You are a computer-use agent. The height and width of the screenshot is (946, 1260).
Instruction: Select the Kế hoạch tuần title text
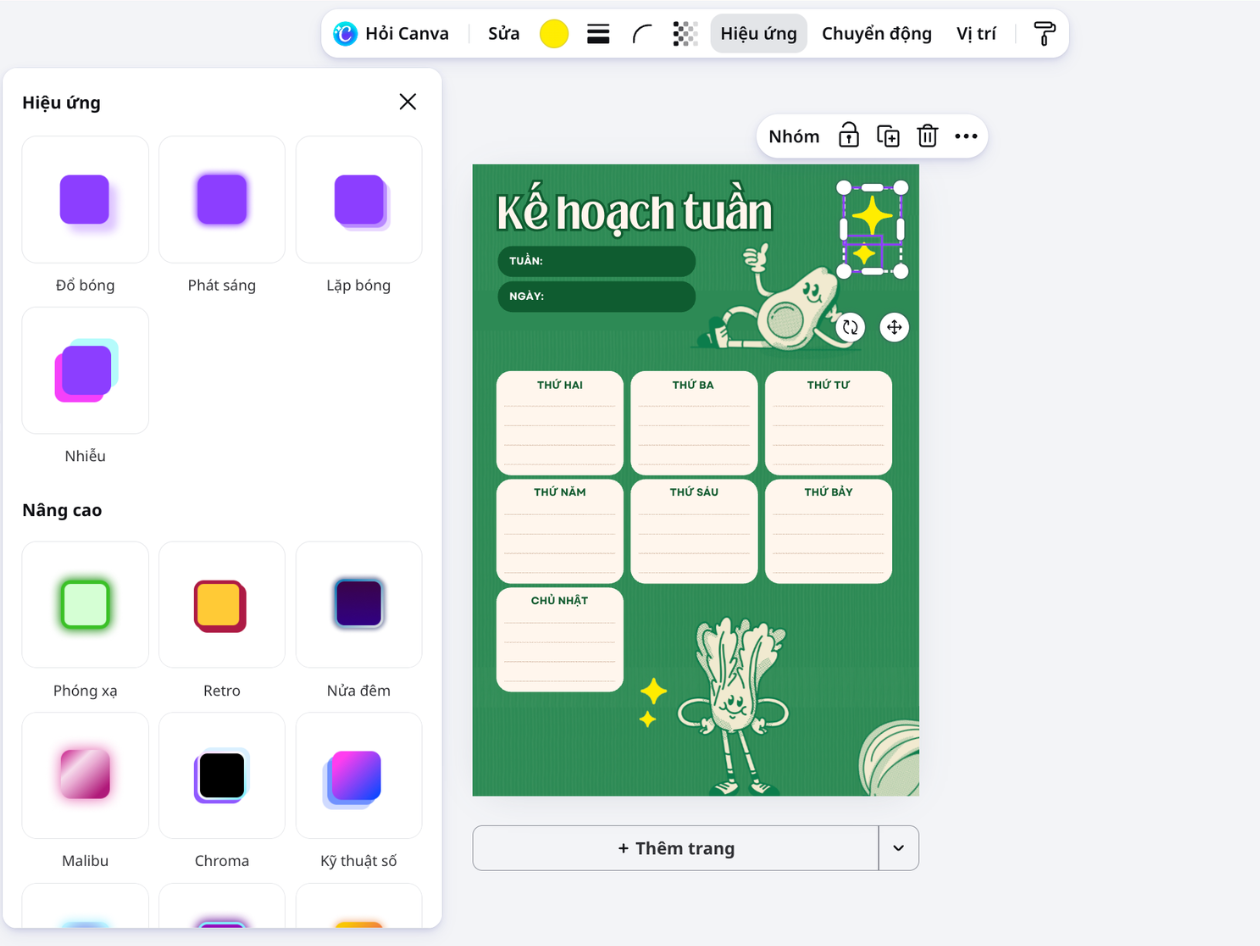[x=635, y=212]
